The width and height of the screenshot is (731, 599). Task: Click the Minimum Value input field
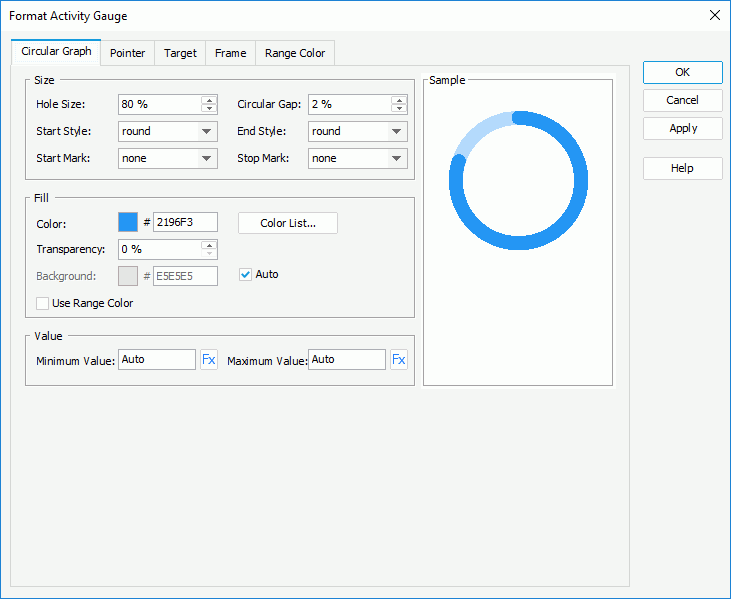coord(157,359)
